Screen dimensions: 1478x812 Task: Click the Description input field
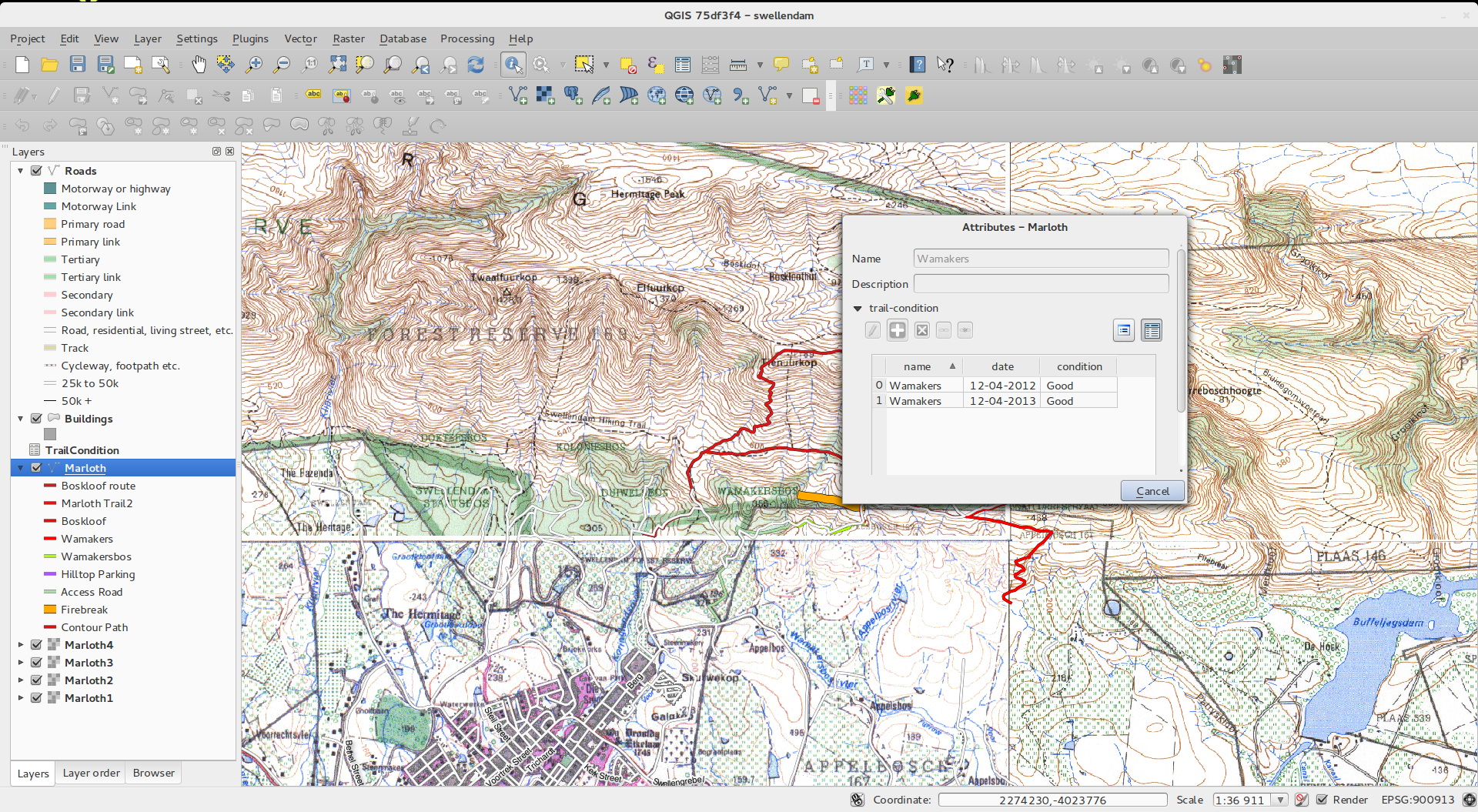[1041, 284]
